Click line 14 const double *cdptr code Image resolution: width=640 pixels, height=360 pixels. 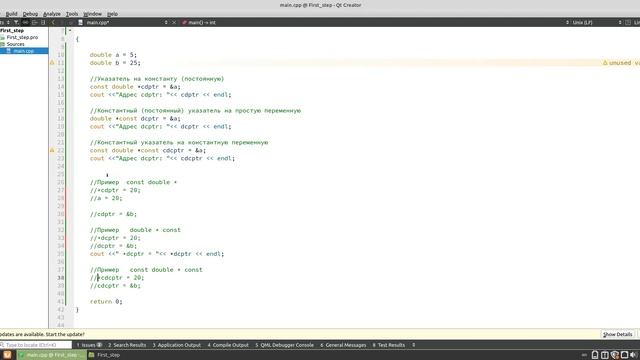pos(135,87)
